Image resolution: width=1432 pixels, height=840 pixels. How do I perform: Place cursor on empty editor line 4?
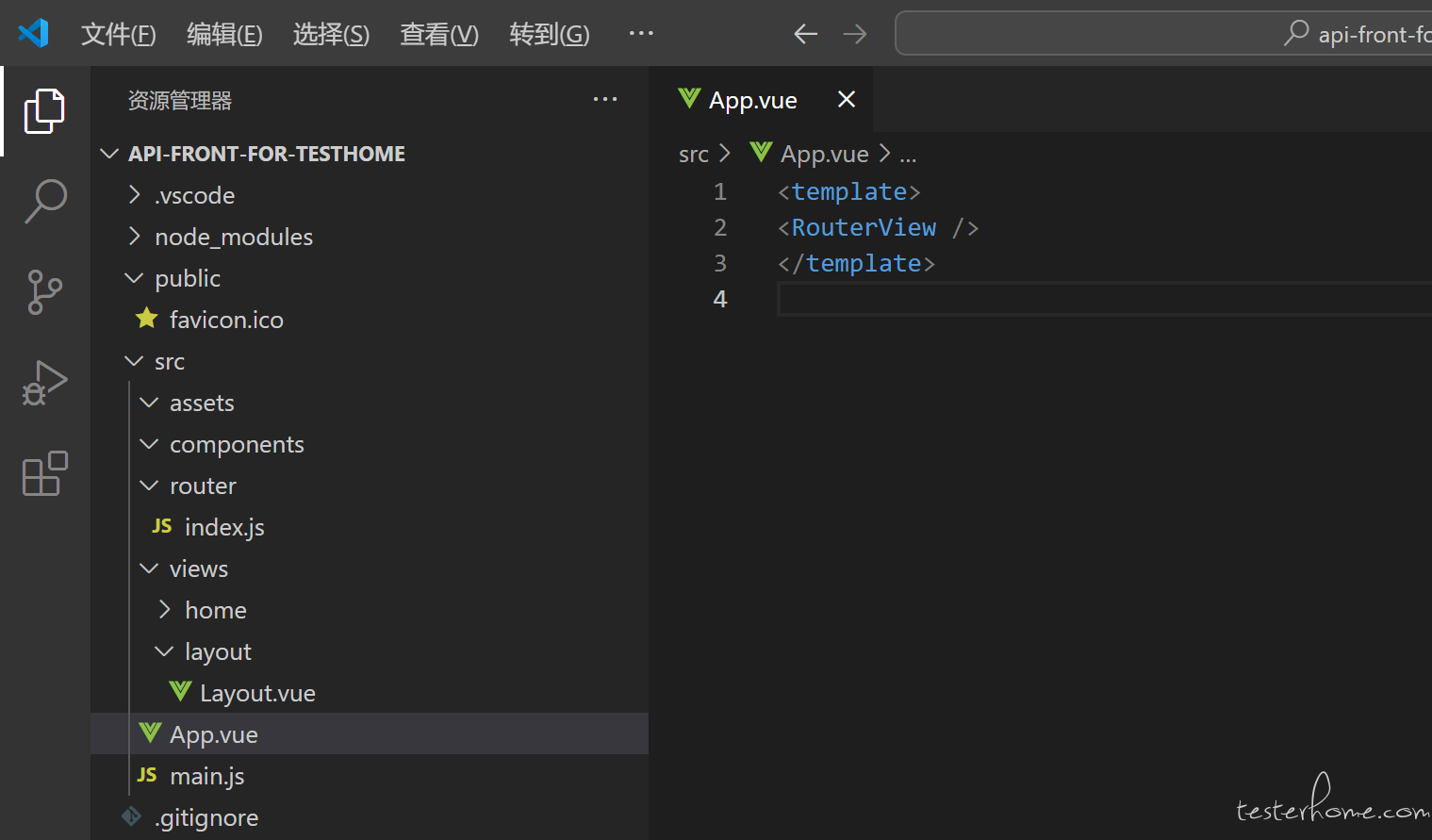[1105, 299]
